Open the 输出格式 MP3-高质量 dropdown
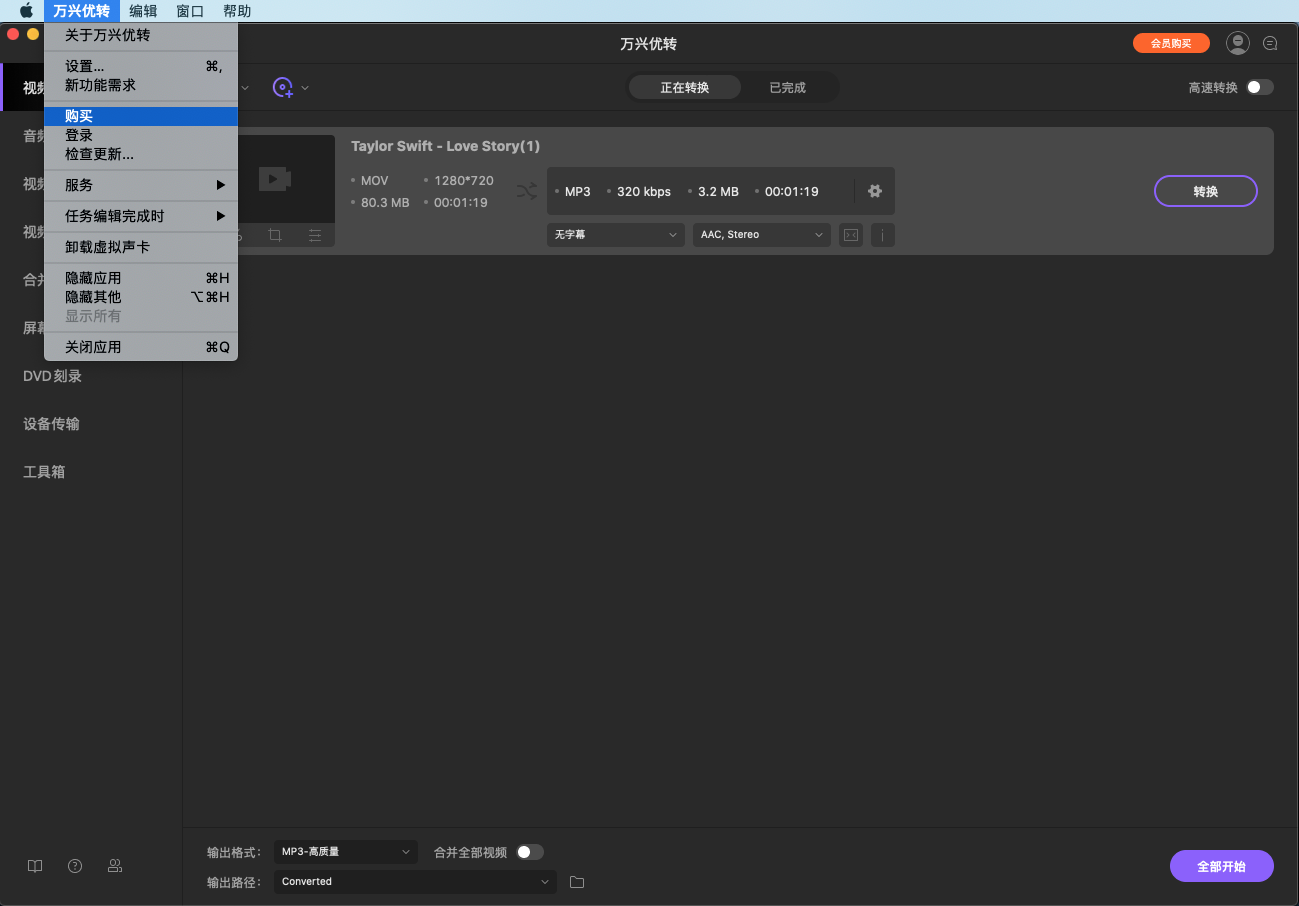 tap(345, 852)
